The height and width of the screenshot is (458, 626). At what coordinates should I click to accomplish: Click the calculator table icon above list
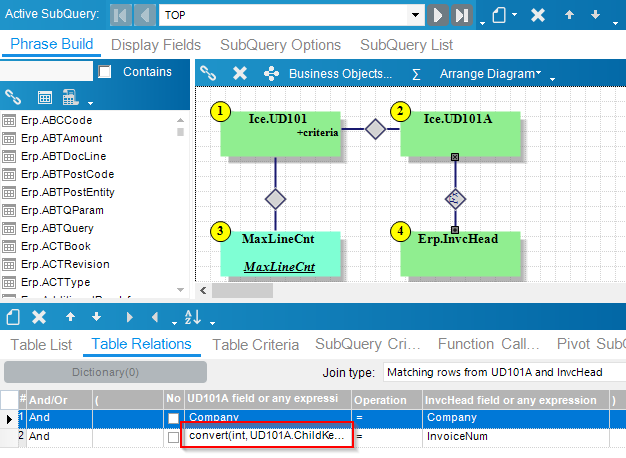[70, 97]
